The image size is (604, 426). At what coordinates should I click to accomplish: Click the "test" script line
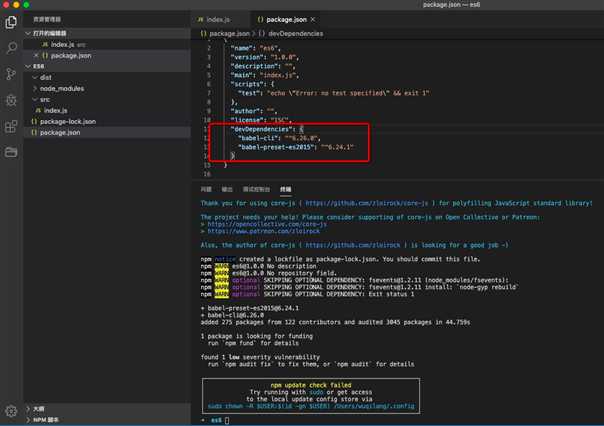click(x=334, y=93)
